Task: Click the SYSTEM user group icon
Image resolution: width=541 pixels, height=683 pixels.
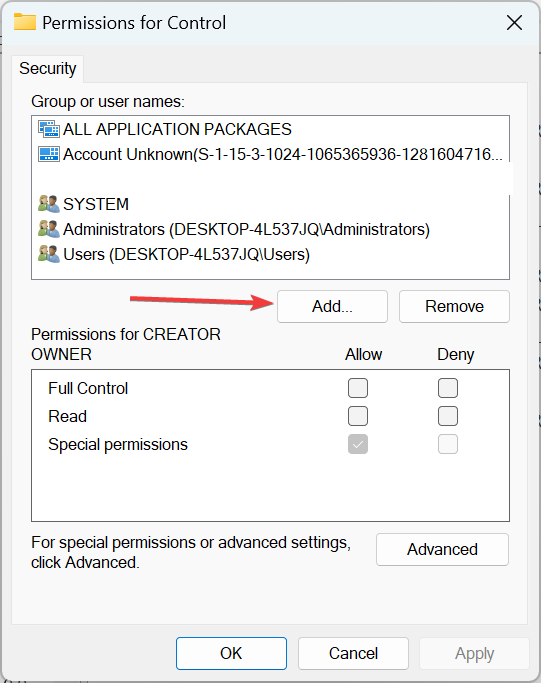Action: click(x=49, y=204)
